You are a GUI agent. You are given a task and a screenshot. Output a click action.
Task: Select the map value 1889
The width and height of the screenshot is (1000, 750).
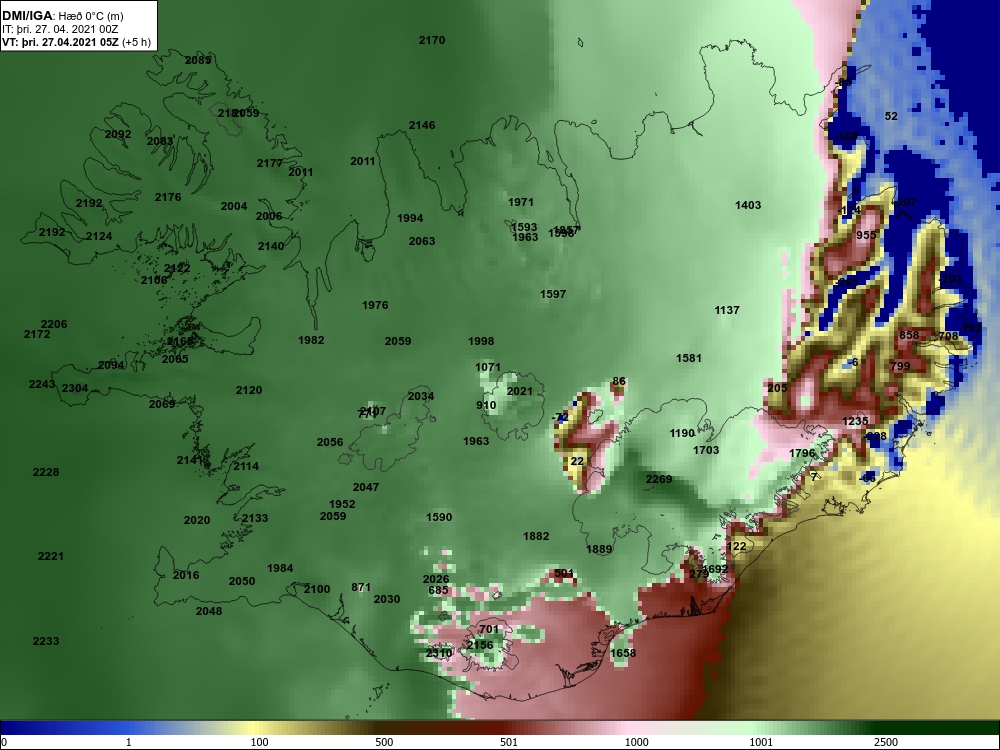point(599,549)
